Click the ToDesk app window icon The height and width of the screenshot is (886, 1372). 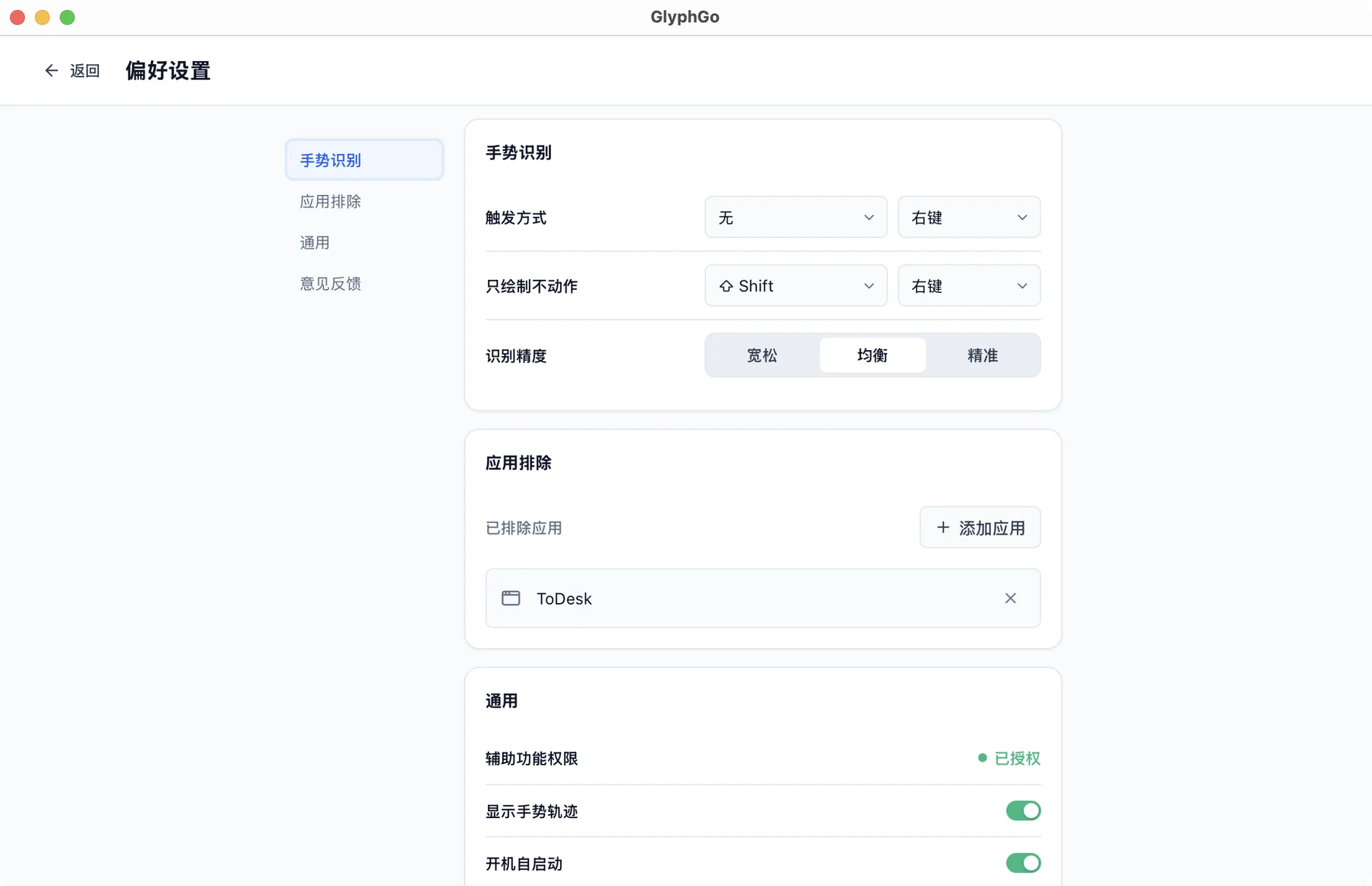click(x=511, y=599)
